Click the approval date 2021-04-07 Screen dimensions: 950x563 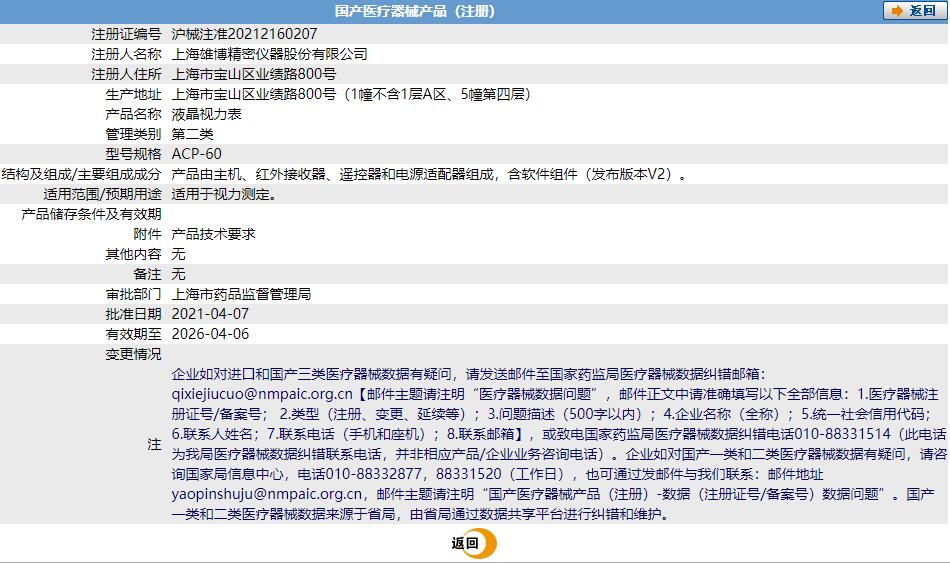click(211, 314)
